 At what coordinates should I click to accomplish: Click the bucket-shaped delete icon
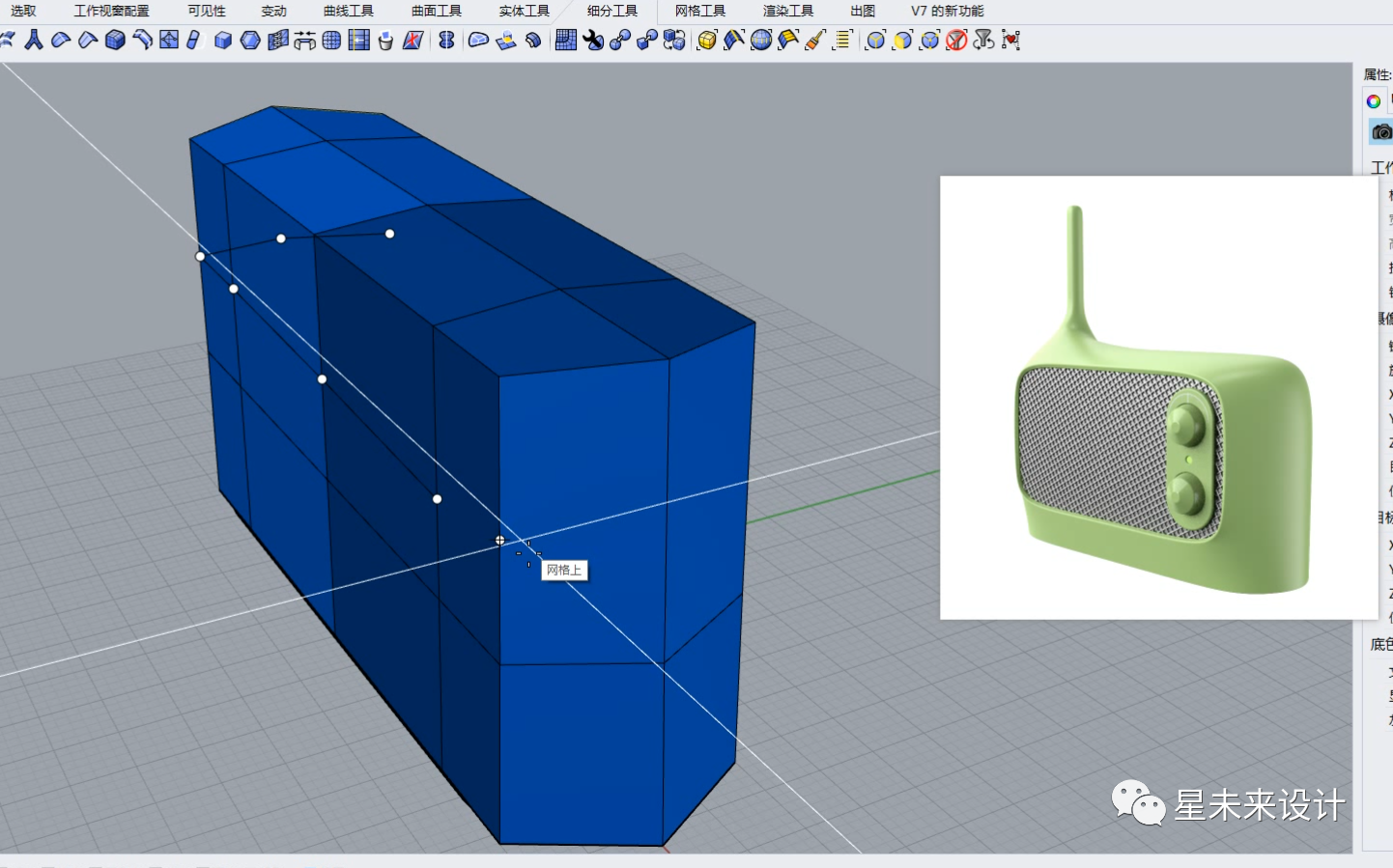point(385,40)
